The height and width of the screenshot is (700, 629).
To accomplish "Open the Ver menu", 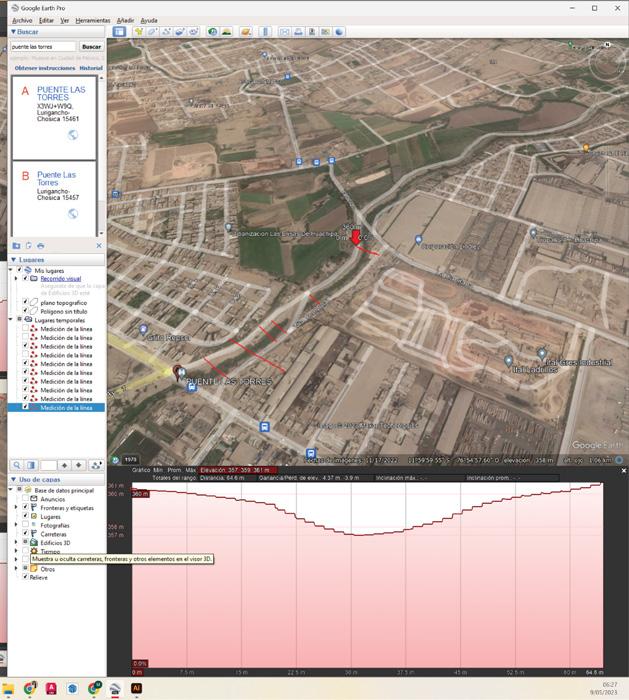I will [65, 21].
